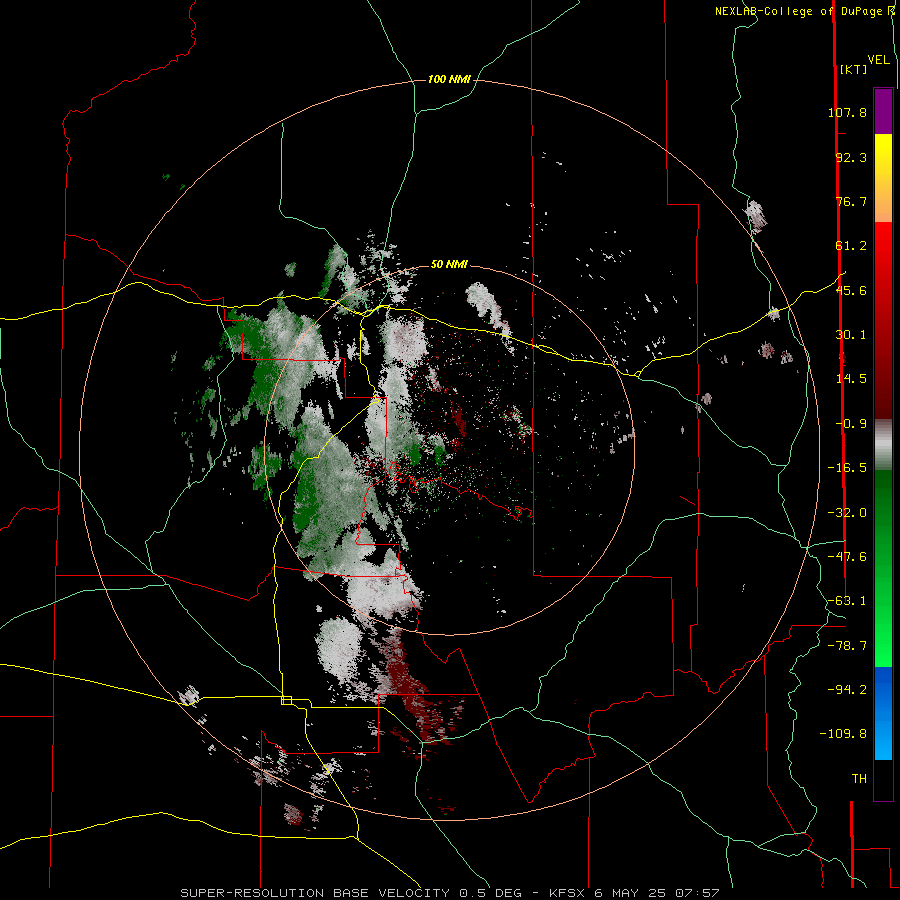Screen dimensions: 900x900
Task: Click the -94.2 value on velocity scale
Action: coord(847,690)
